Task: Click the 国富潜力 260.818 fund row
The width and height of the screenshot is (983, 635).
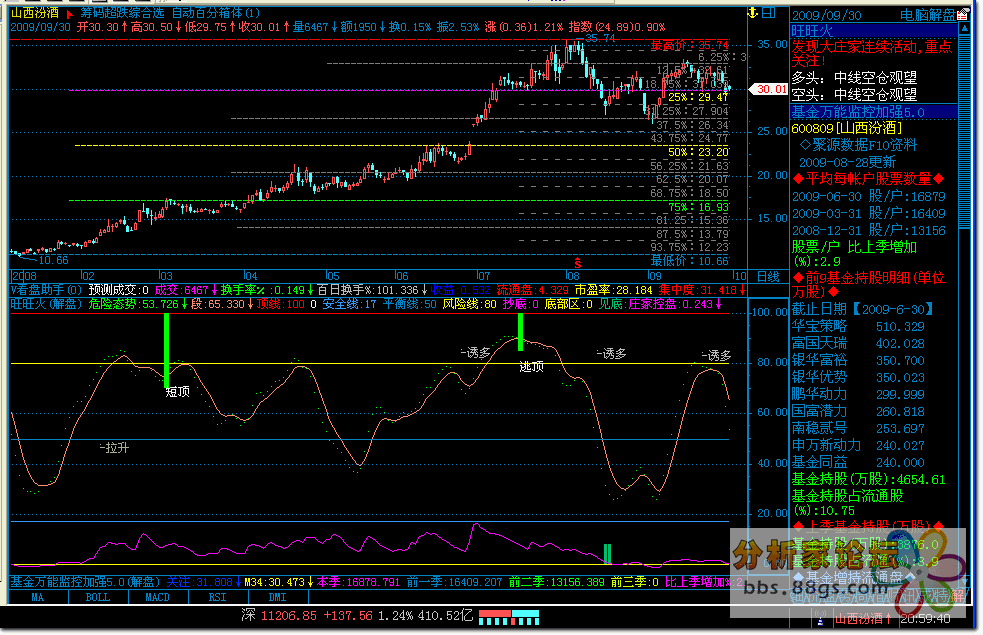Action: [x=858, y=411]
